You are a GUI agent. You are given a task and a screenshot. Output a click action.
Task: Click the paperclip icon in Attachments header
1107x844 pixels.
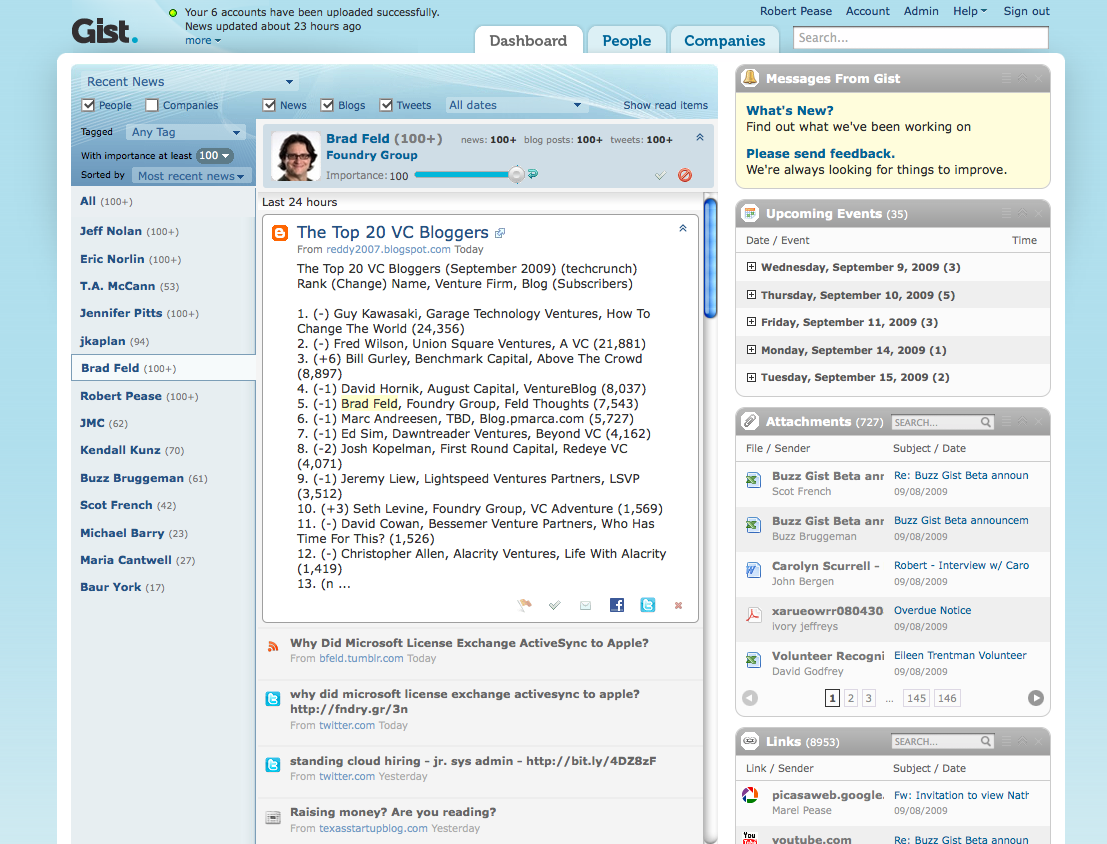click(x=750, y=421)
